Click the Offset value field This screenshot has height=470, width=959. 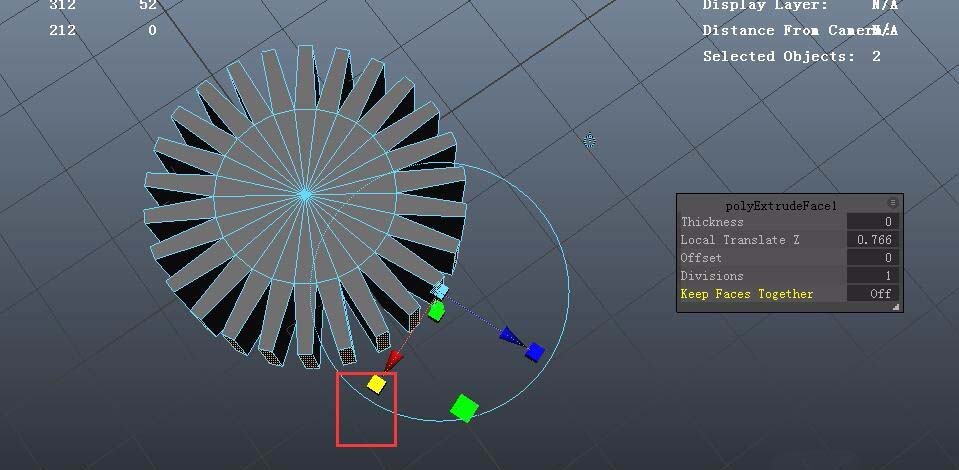873,258
